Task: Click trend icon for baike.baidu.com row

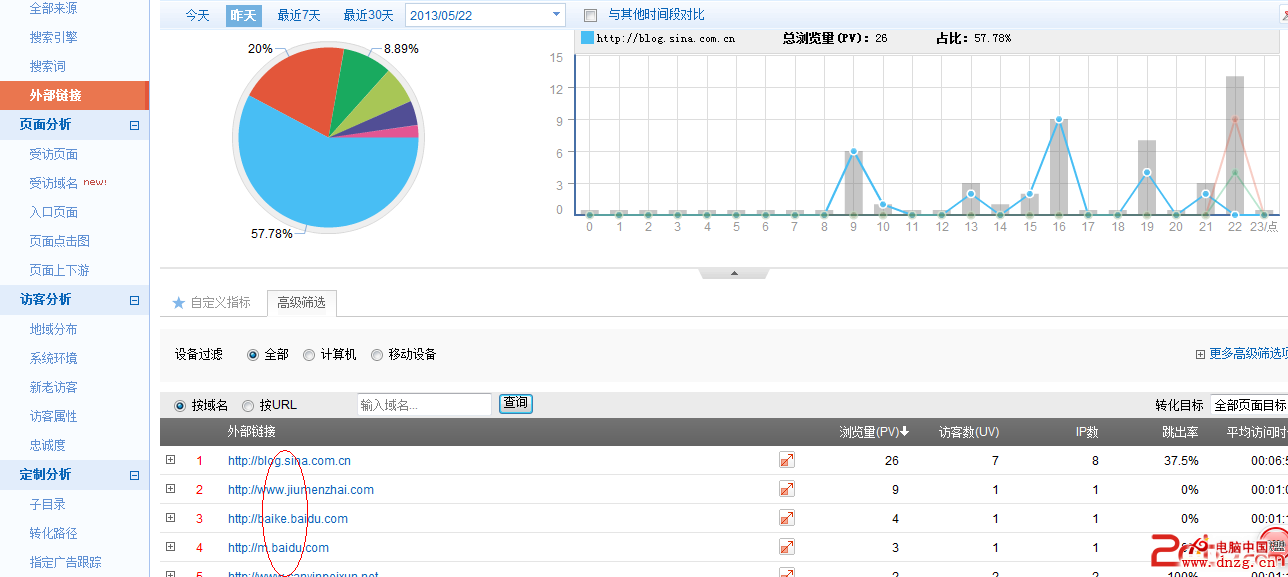Action: [x=787, y=518]
